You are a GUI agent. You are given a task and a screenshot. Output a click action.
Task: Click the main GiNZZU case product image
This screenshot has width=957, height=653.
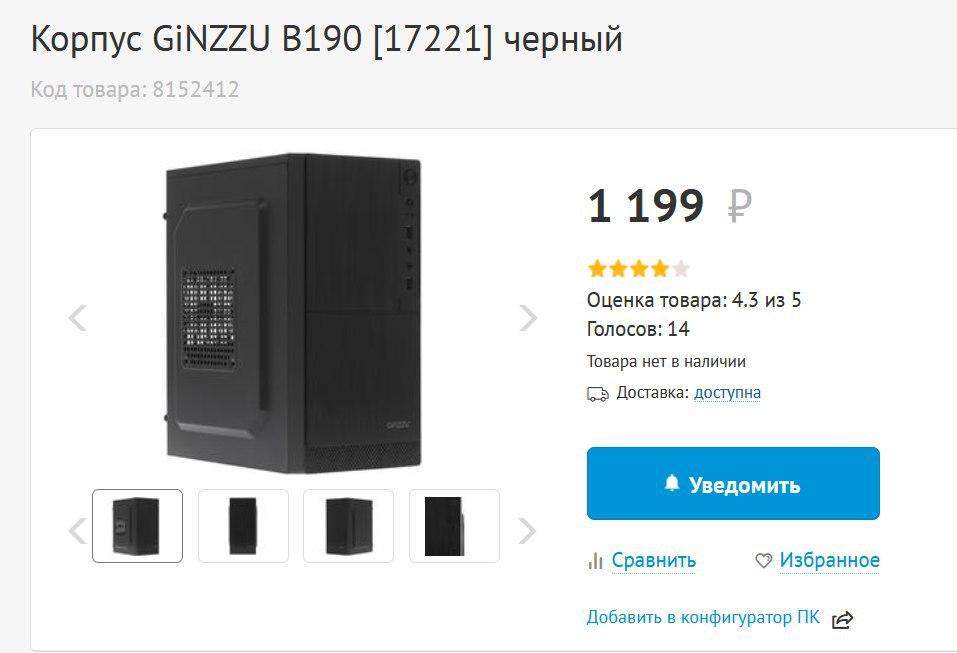click(294, 314)
